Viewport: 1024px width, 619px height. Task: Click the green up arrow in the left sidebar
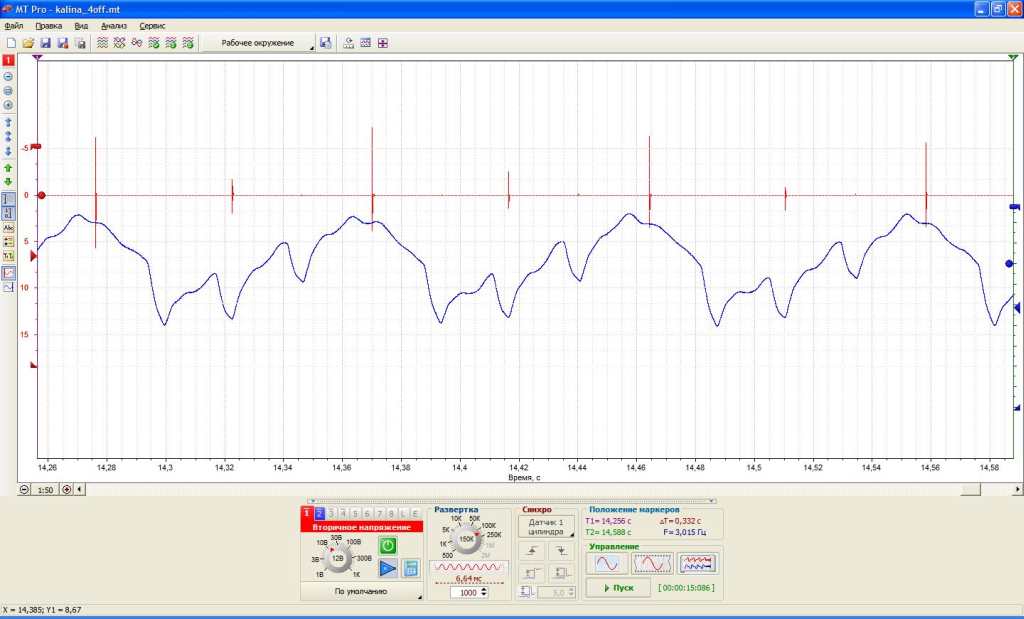click(x=8, y=168)
